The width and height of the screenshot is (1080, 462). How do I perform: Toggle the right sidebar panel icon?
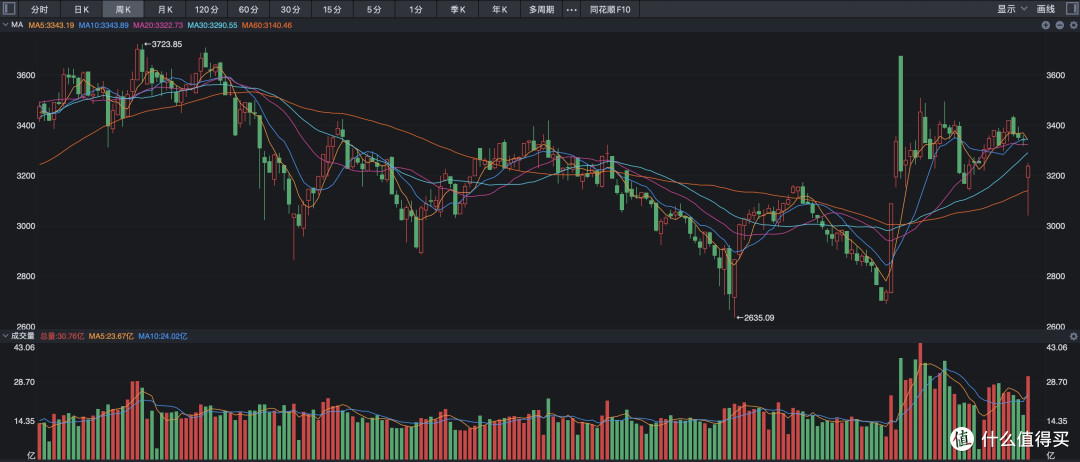1070,10
